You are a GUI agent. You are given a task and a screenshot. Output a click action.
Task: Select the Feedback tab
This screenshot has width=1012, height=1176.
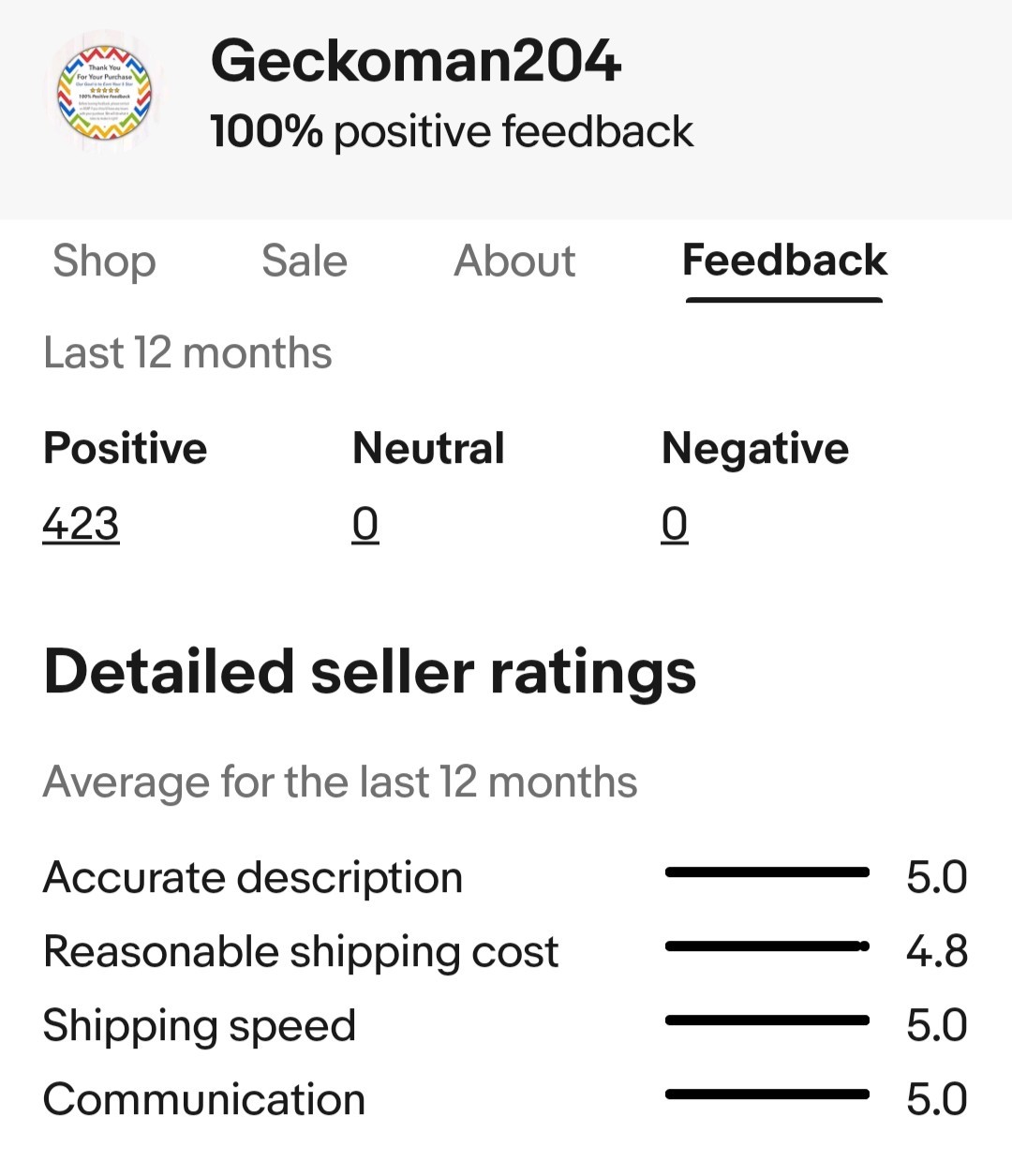click(x=784, y=261)
